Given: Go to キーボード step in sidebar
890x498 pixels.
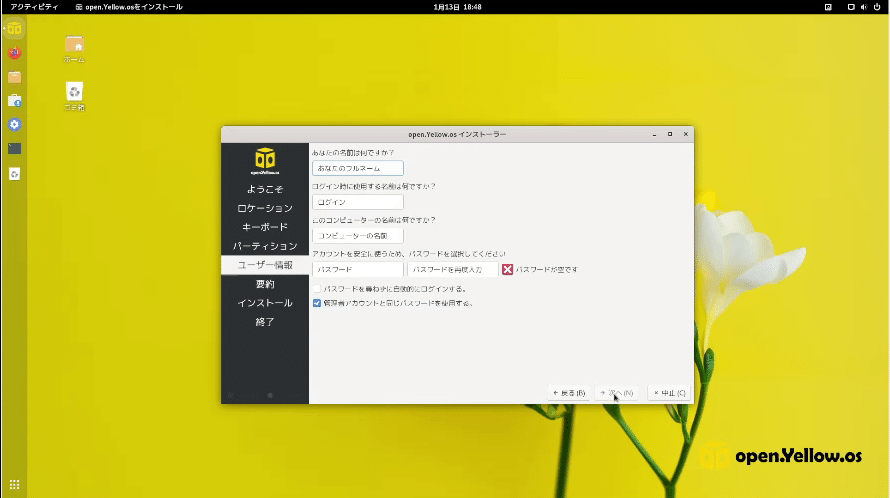Looking at the screenshot, I should [265, 227].
